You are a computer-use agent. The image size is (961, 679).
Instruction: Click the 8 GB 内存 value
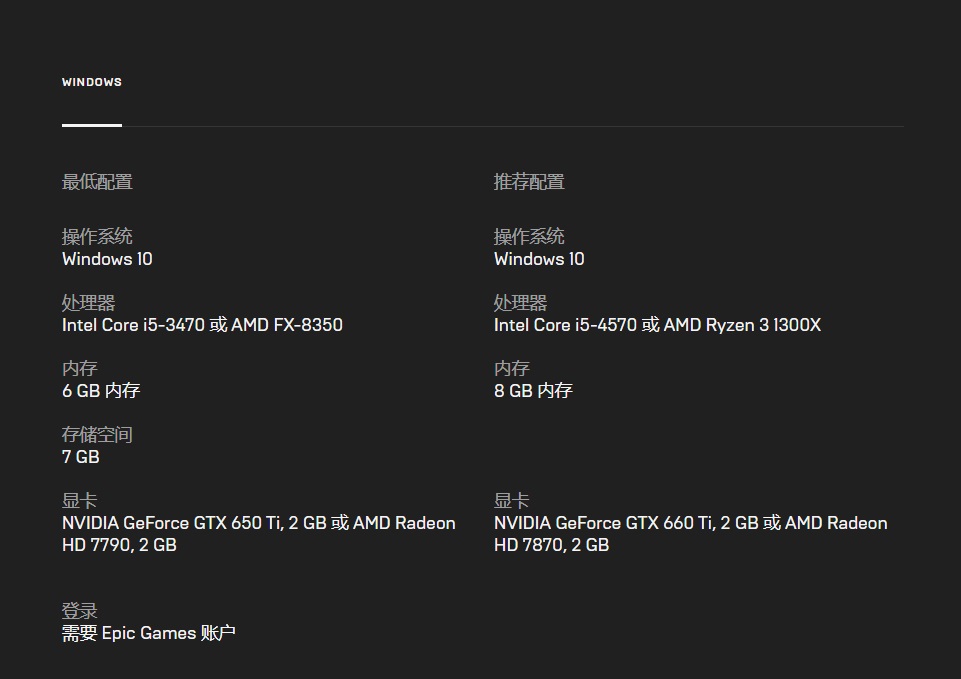click(x=533, y=391)
